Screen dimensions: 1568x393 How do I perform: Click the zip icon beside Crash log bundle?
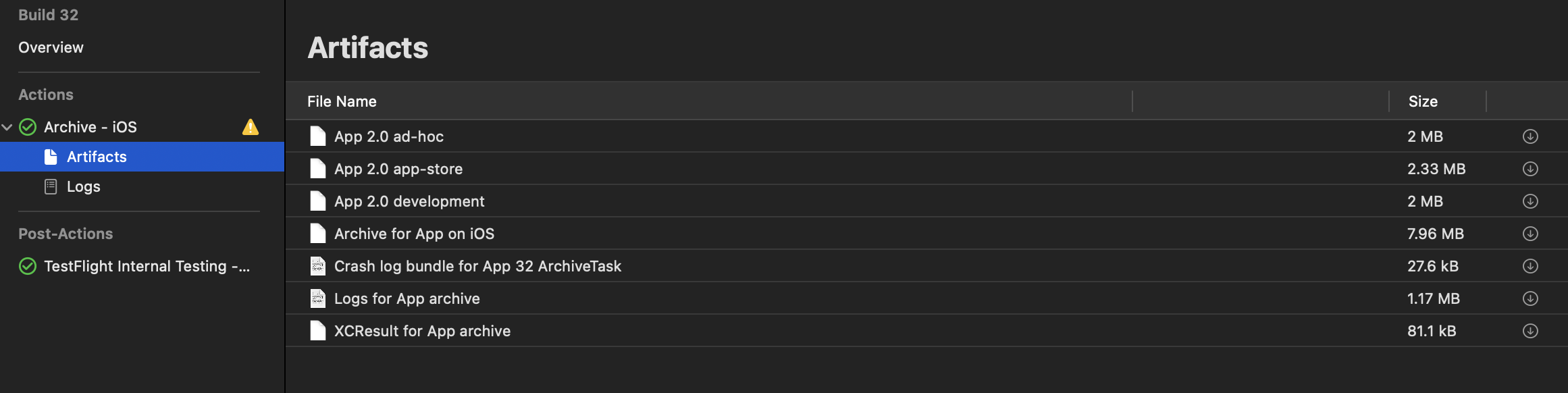point(317,266)
